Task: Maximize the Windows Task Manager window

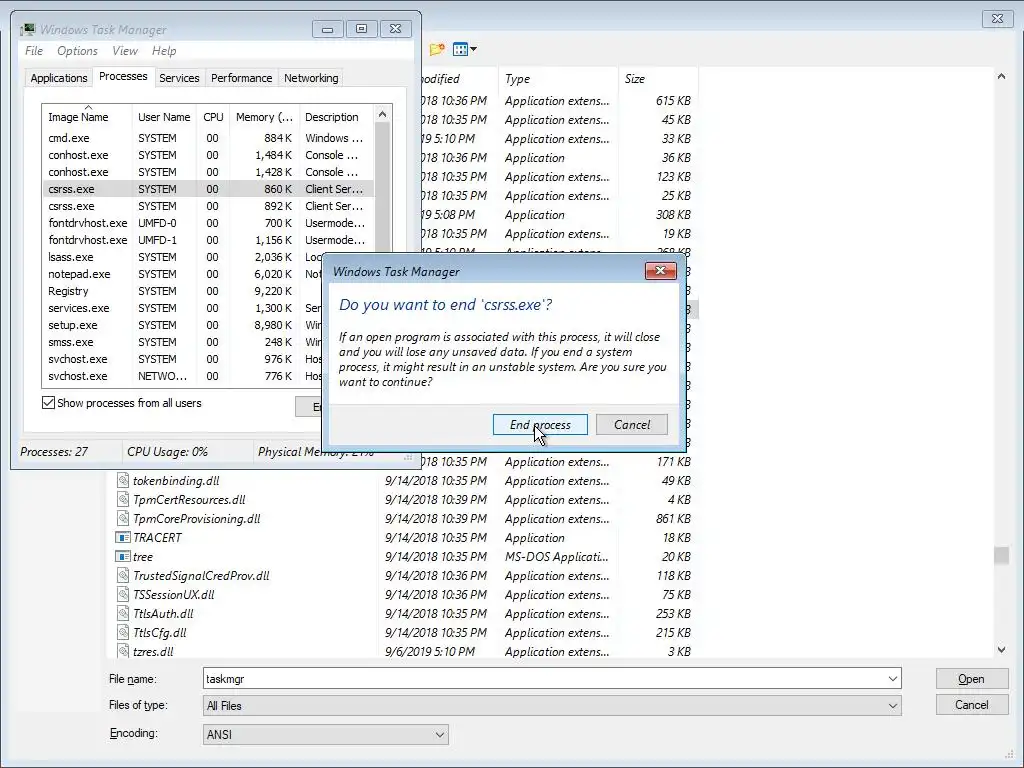Action: pos(361,29)
